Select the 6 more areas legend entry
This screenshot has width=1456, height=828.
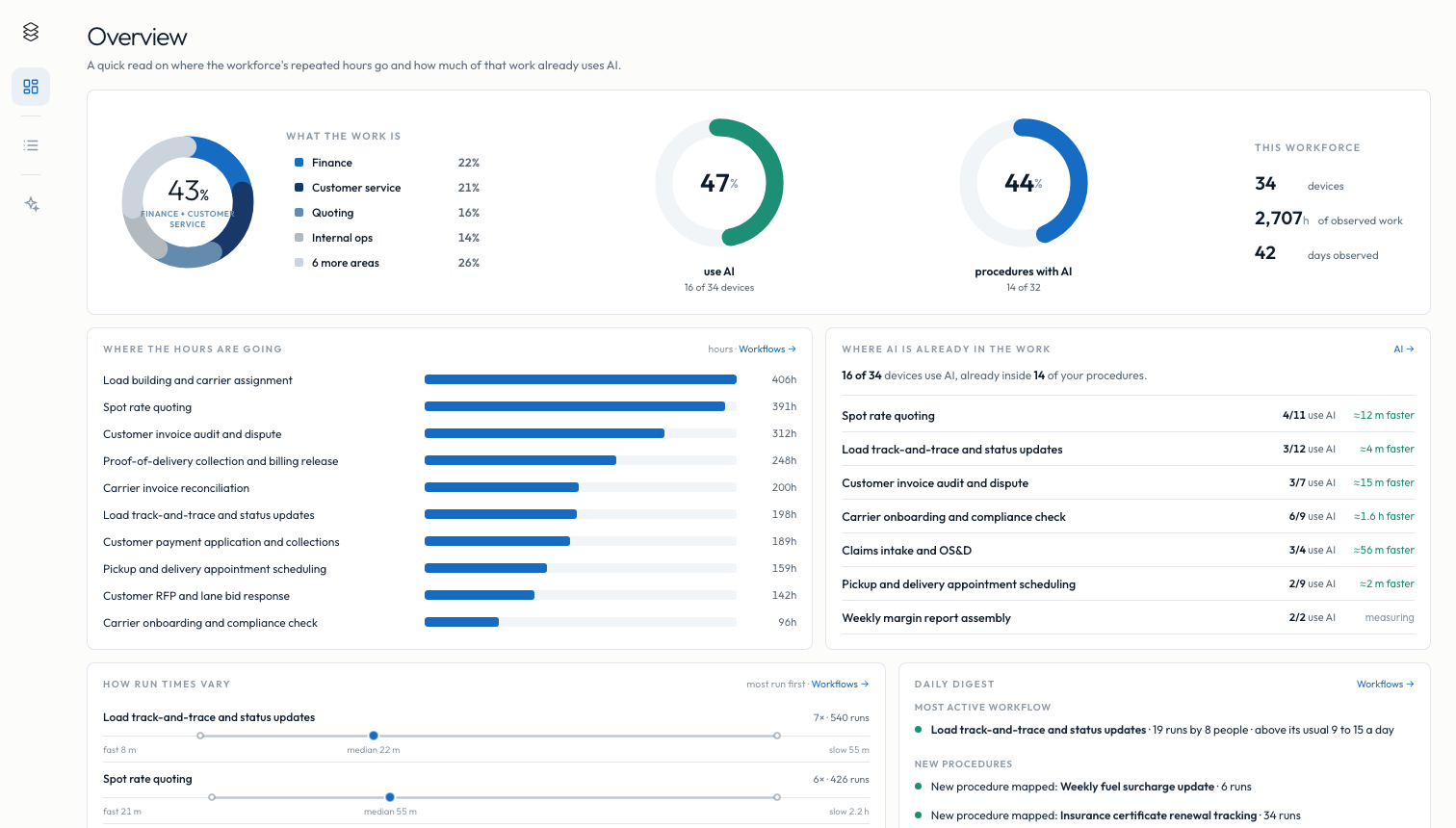click(387, 263)
